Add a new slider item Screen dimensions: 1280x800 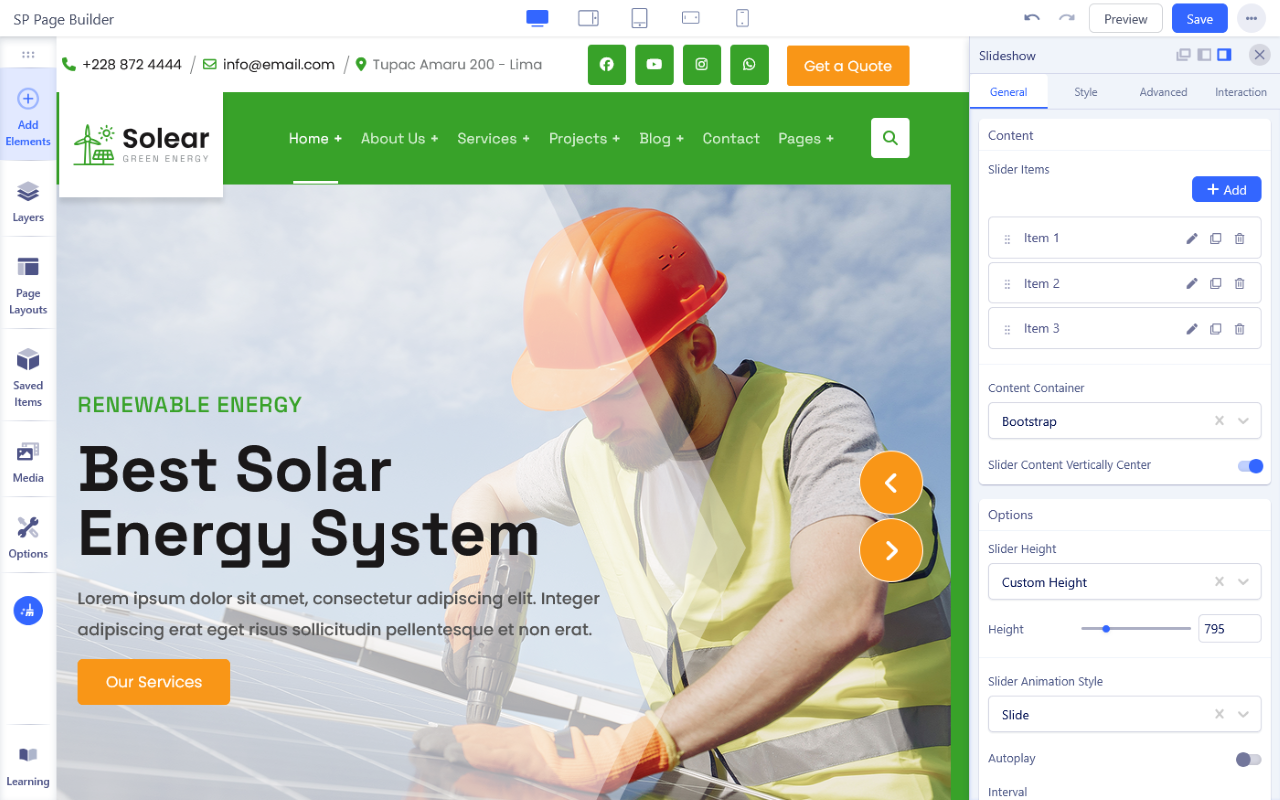coord(1226,190)
